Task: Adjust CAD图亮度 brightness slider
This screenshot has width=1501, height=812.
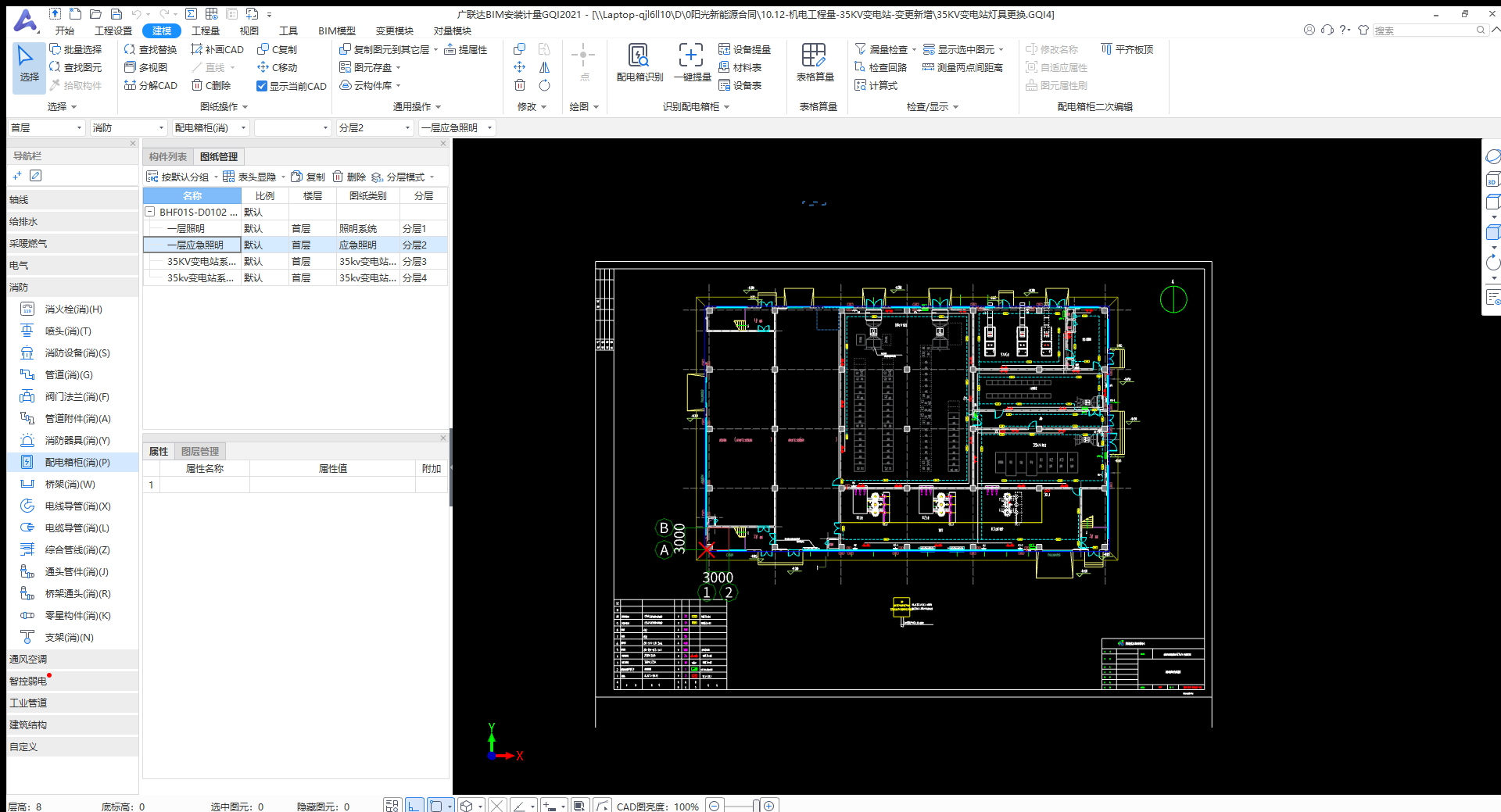Action: point(756,806)
